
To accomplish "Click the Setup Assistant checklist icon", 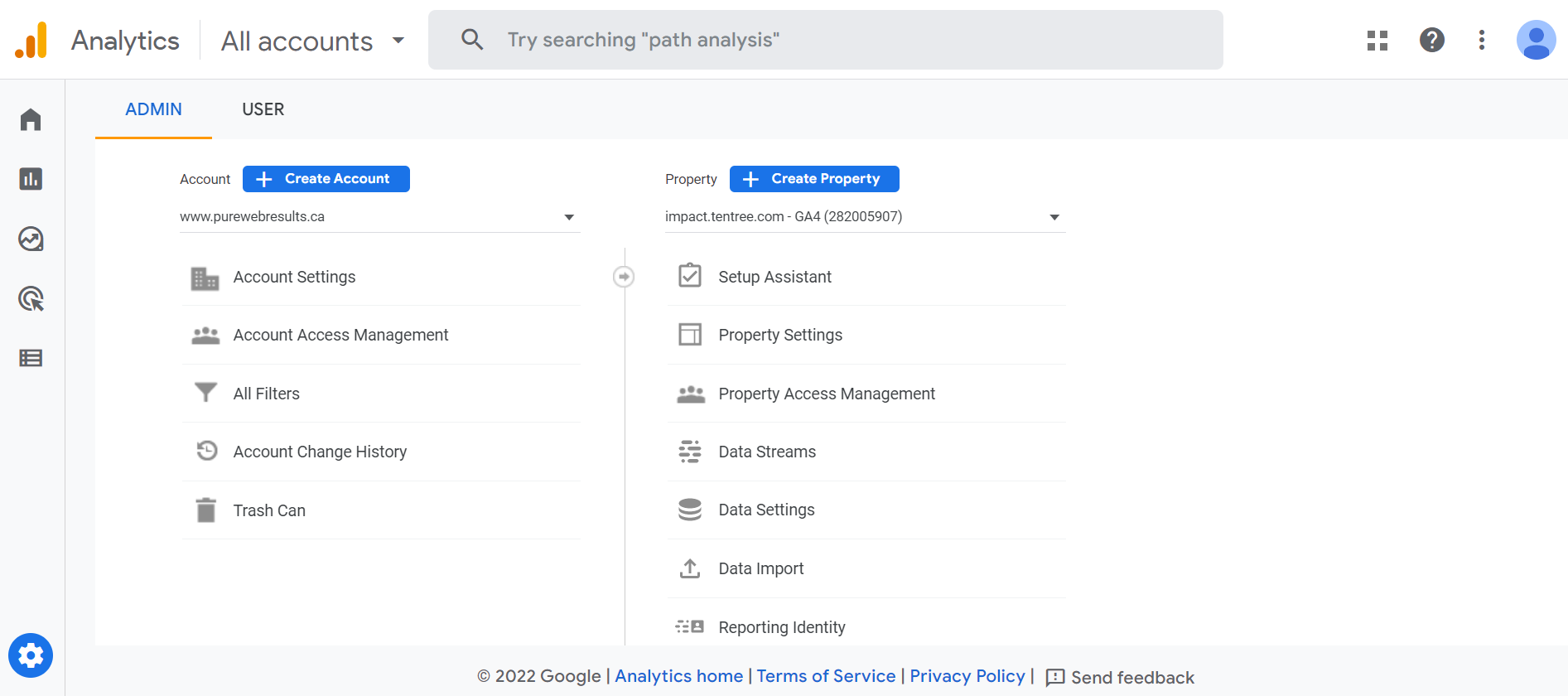I will [x=690, y=275].
